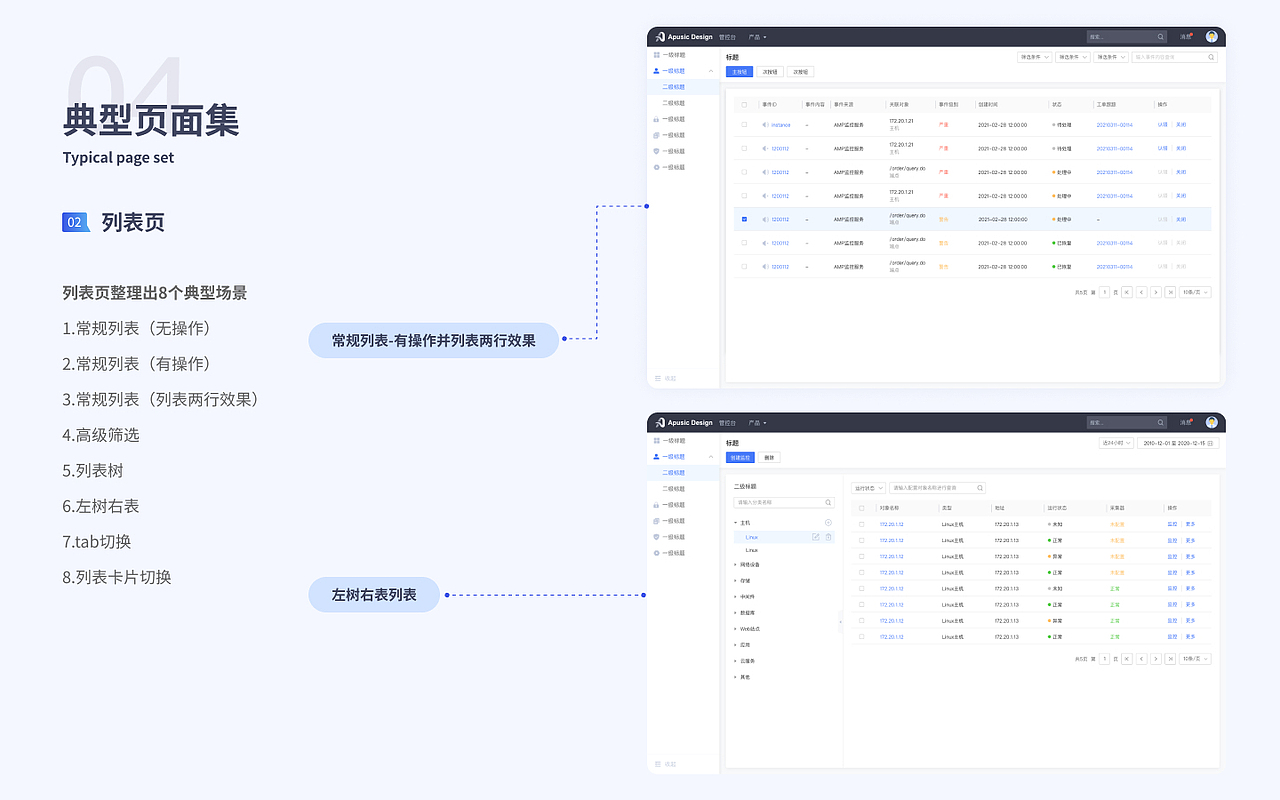The width and height of the screenshot is (1280, 800).
Task: Click the calendar icon in the date range field
Action: (1210, 443)
